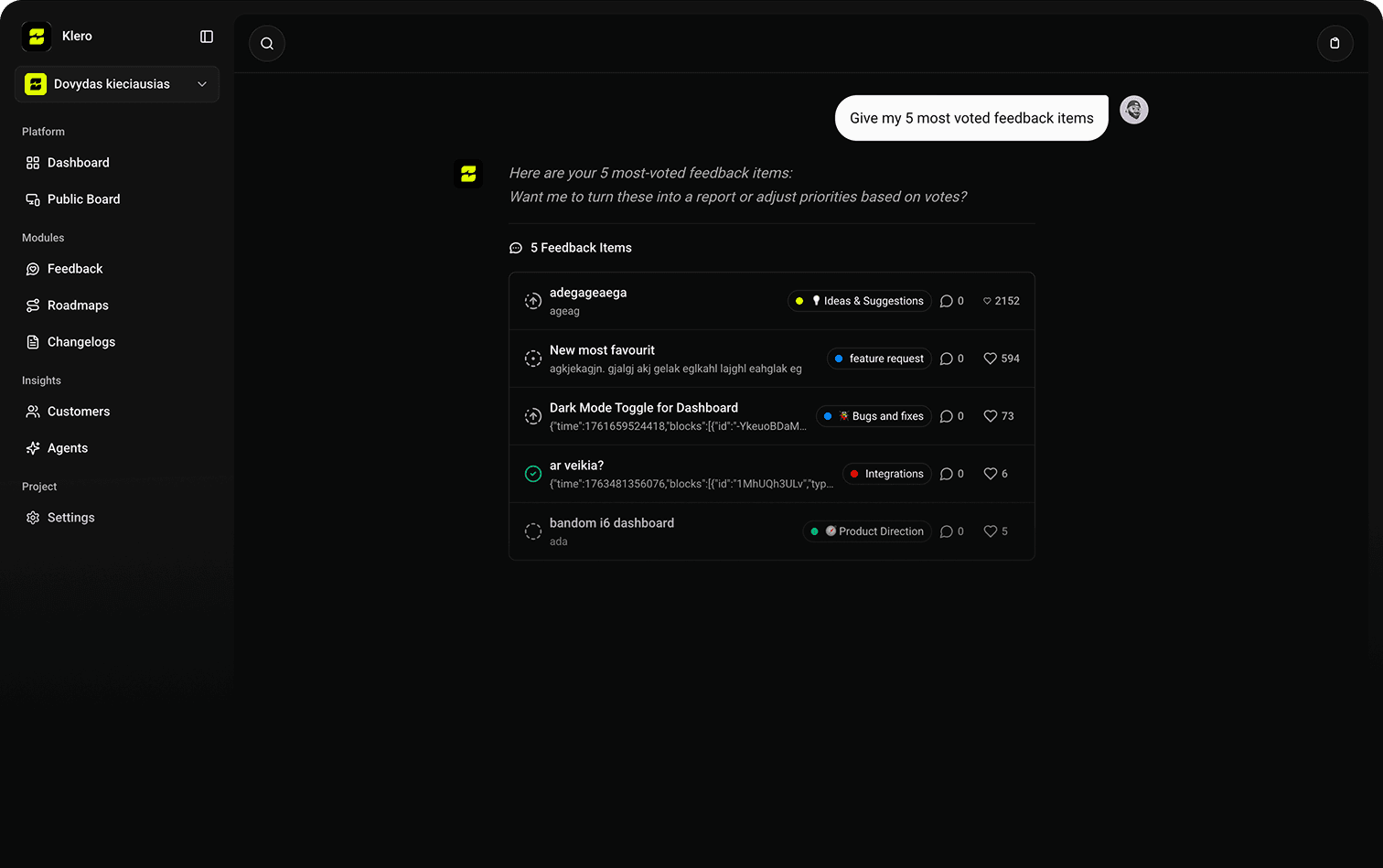Click the heart icon with 594 votes
This screenshot has width=1383, height=868.
tap(990, 359)
